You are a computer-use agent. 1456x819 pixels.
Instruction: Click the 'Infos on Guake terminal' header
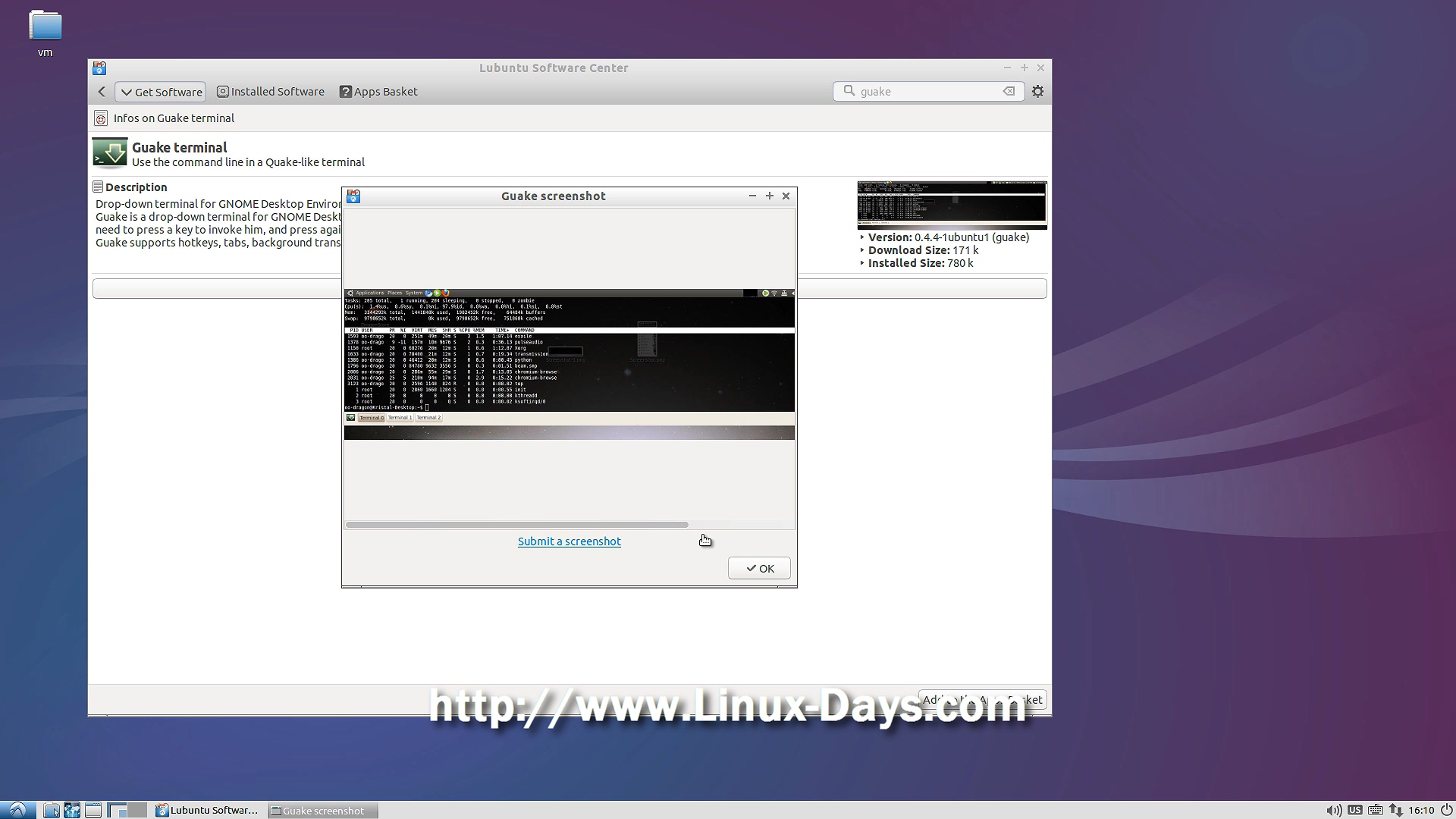click(x=174, y=118)
